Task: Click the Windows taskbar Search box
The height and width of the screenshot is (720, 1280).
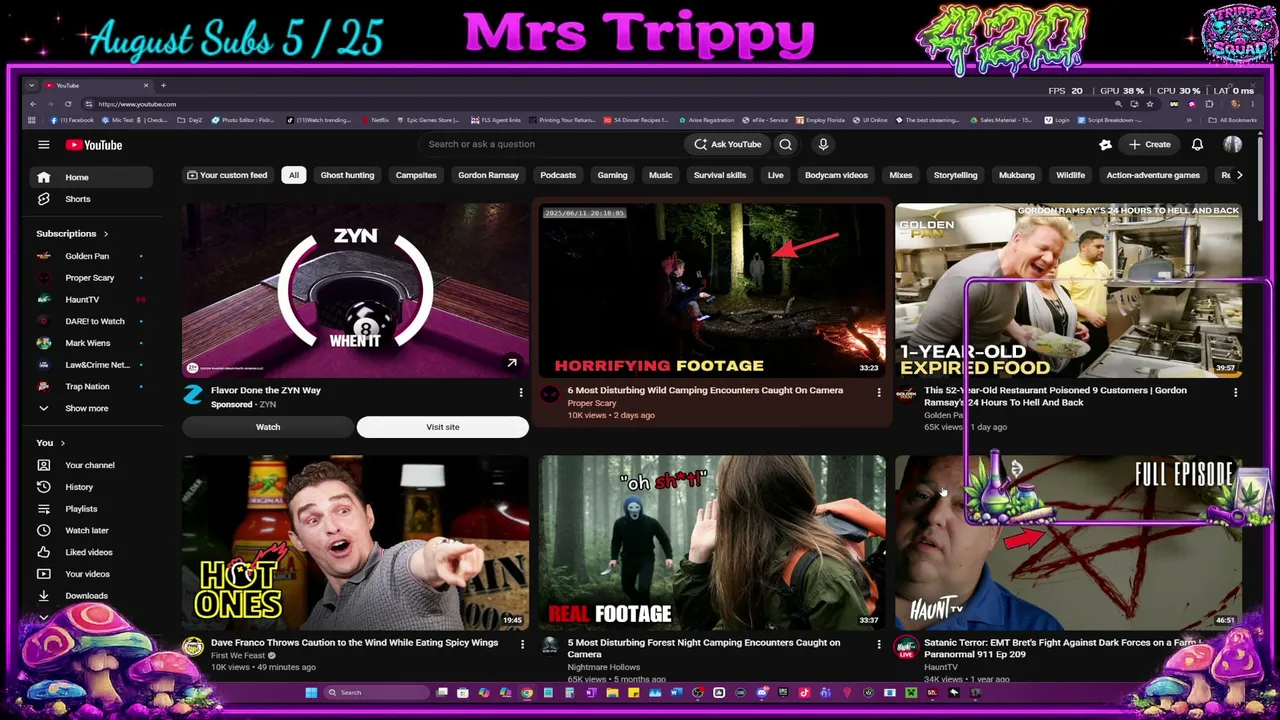Action: [378, 692]
